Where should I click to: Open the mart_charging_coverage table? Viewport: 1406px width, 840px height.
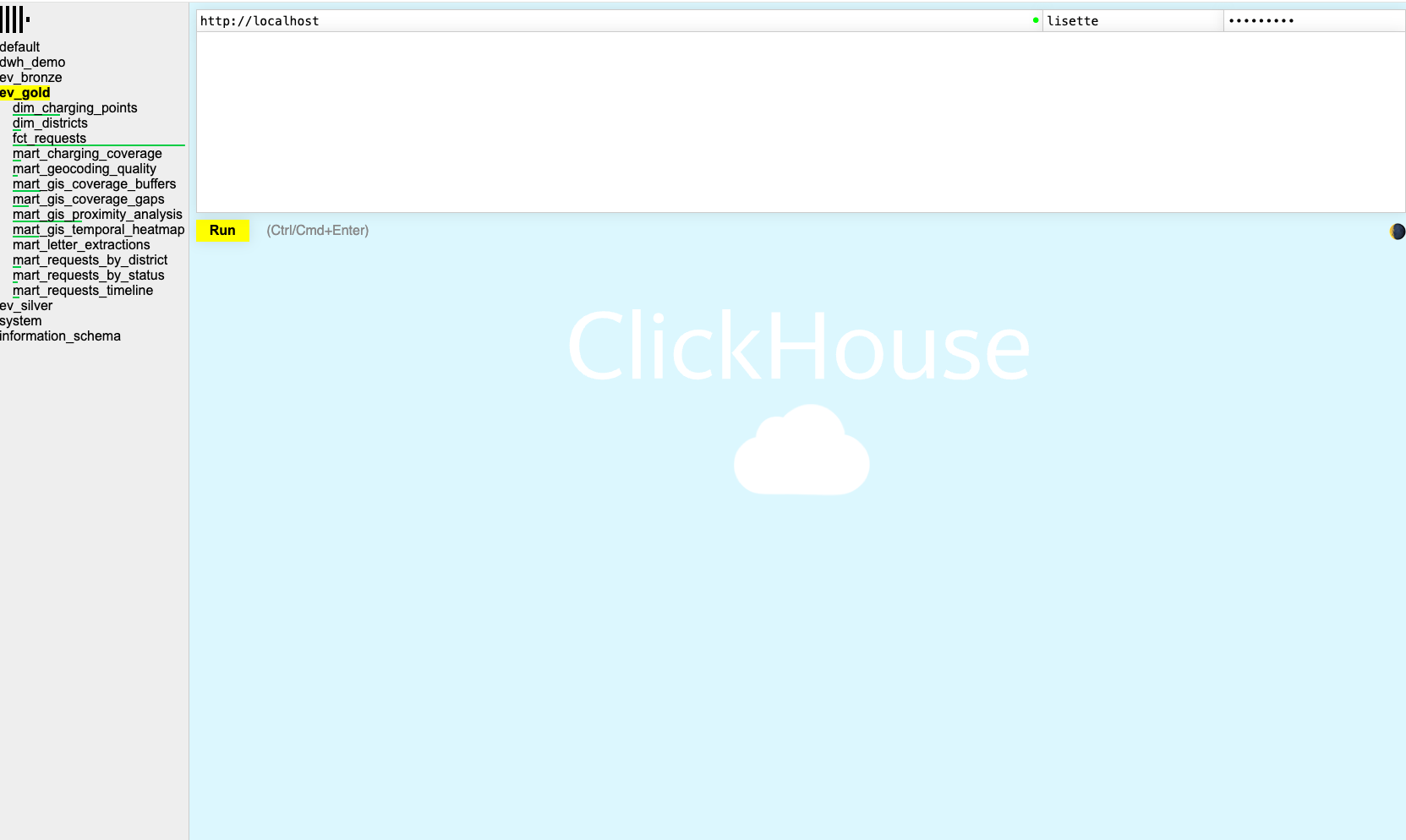coord(87,153)
